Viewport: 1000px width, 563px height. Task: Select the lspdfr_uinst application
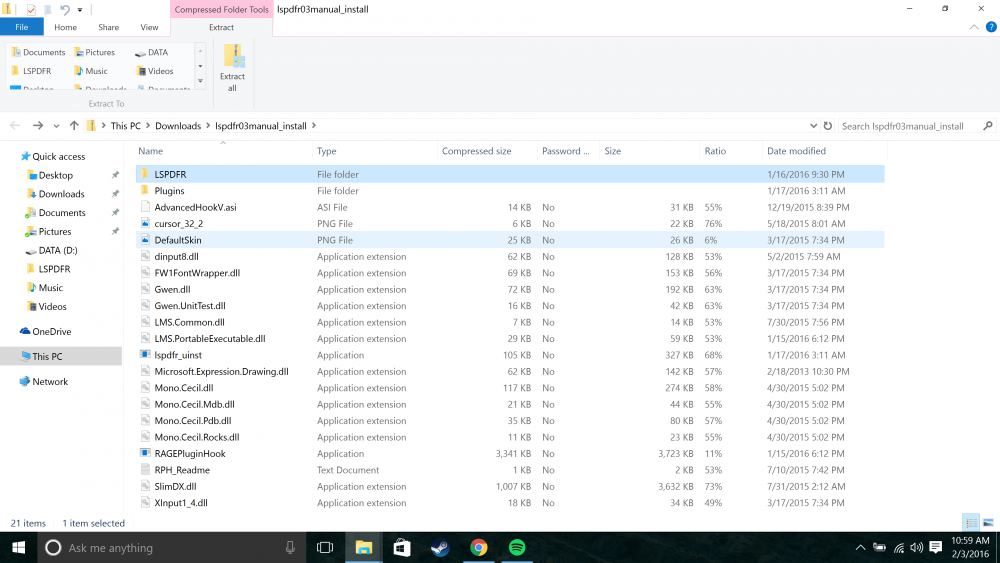510,355
